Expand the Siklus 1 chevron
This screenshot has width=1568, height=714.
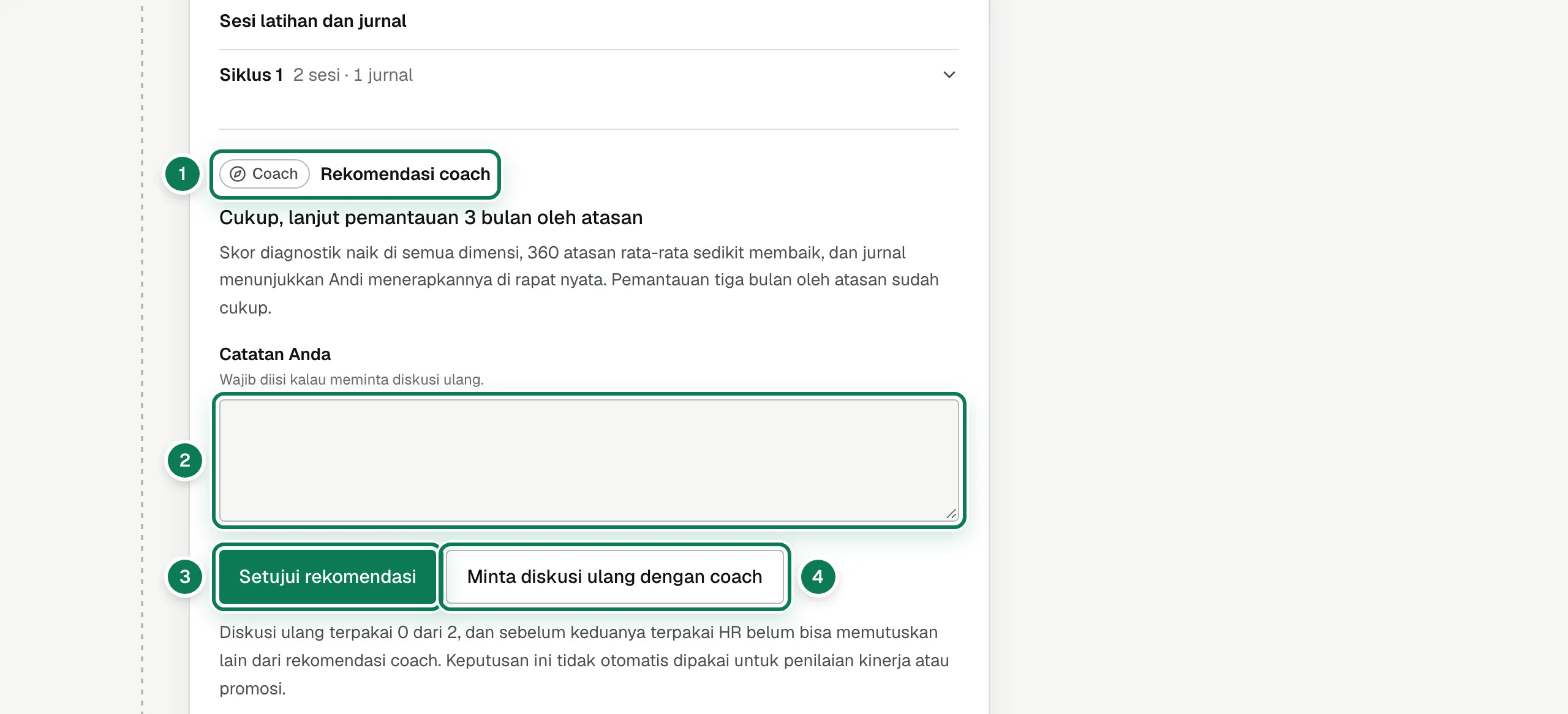click(949, 75)
